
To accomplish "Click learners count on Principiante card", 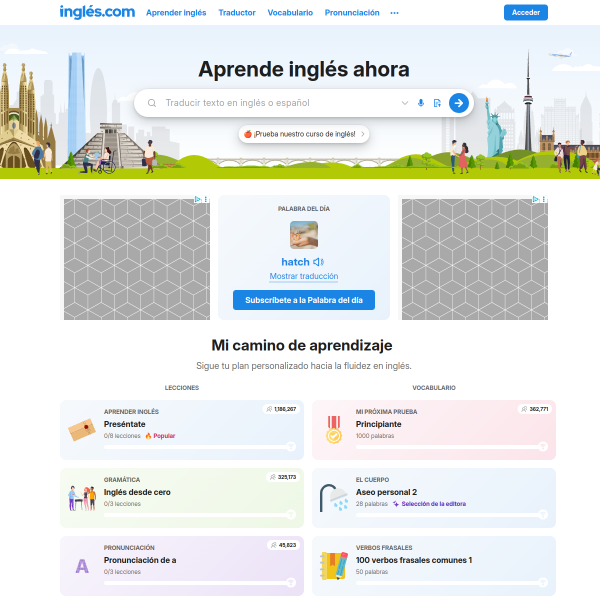I will coord(535,409).
